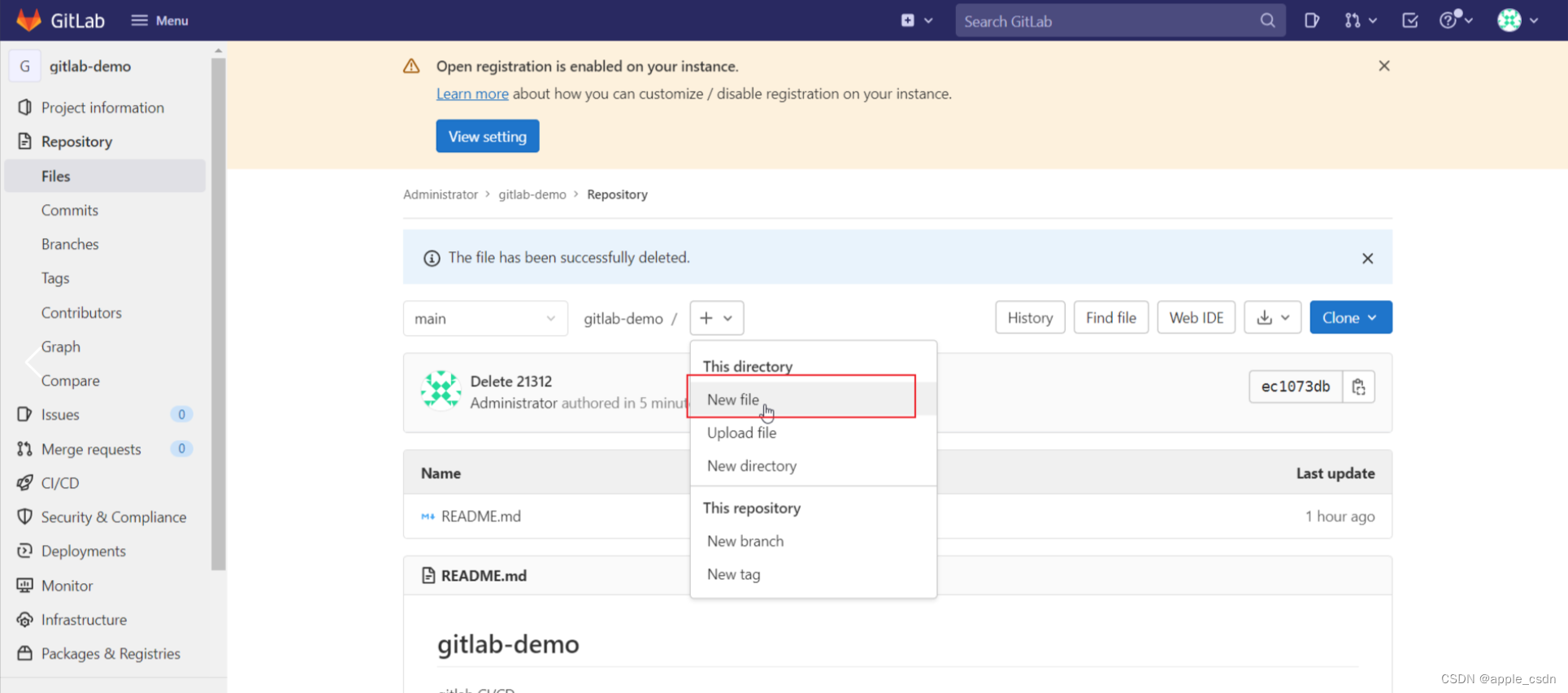Click README.md preview header title

(484, 576)
